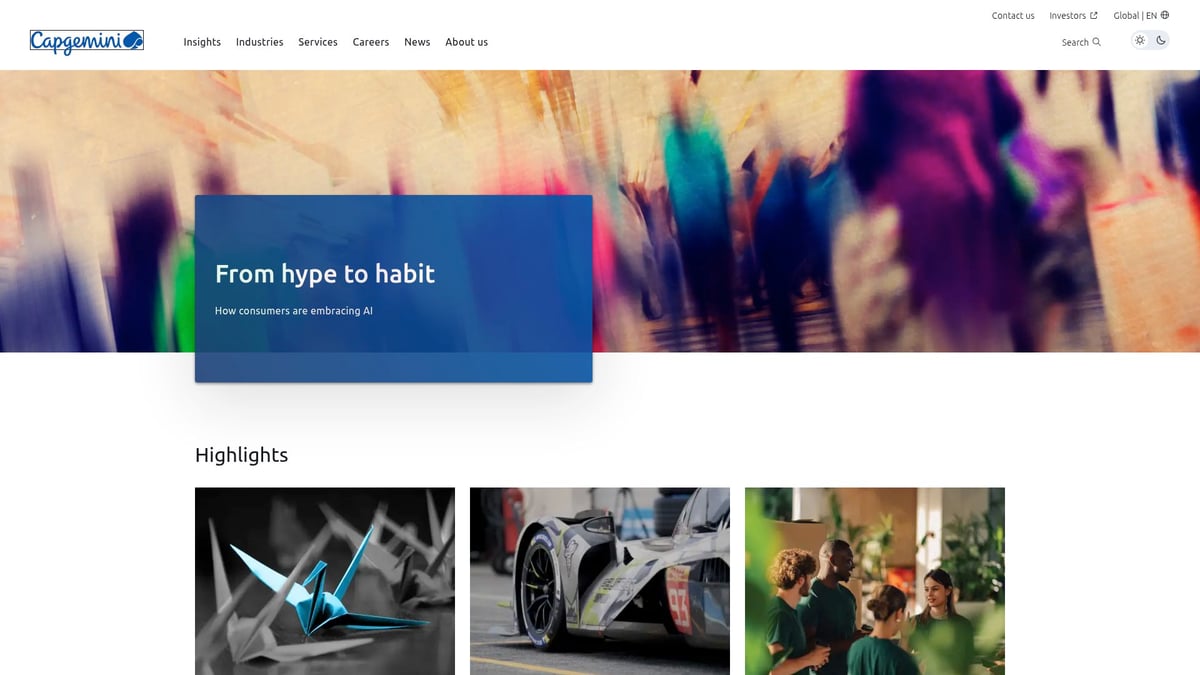Open the team in green shirts highlight
This screenshot has width=1200, height=675.
(875, 581)
